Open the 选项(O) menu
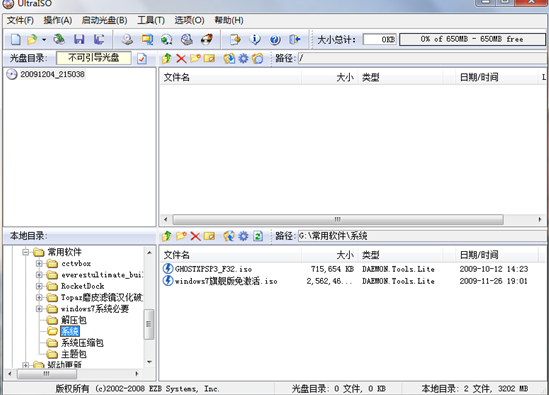Viewport: 549px width, 395px height. [x=189, y=20]
